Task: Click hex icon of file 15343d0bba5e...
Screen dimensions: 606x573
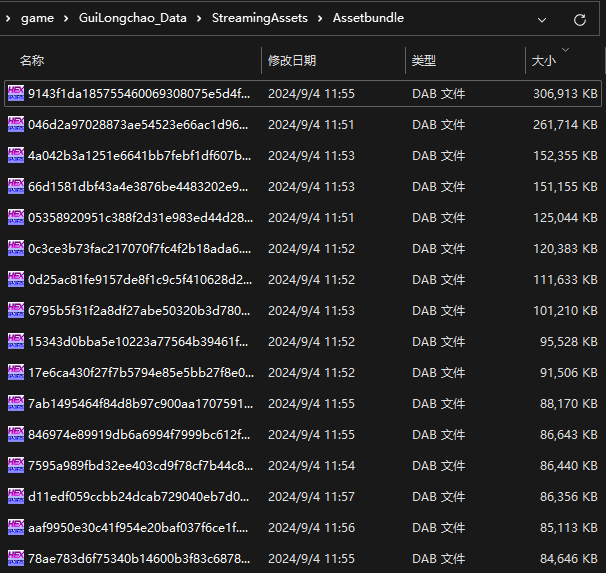Action: point(16,342)
